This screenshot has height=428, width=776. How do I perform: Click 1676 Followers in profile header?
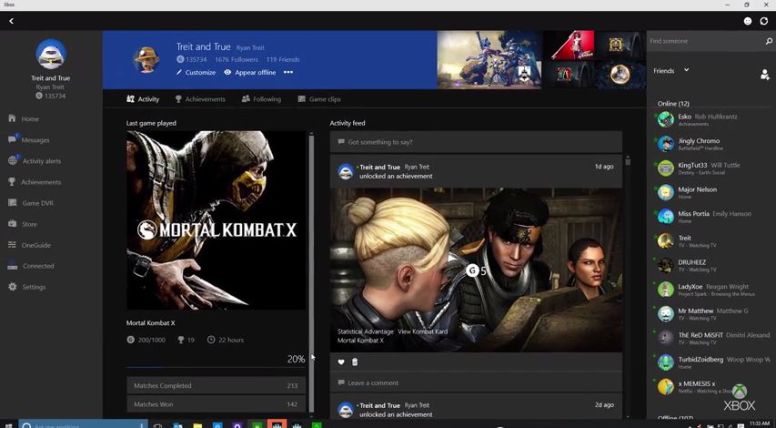click(236, 59)
